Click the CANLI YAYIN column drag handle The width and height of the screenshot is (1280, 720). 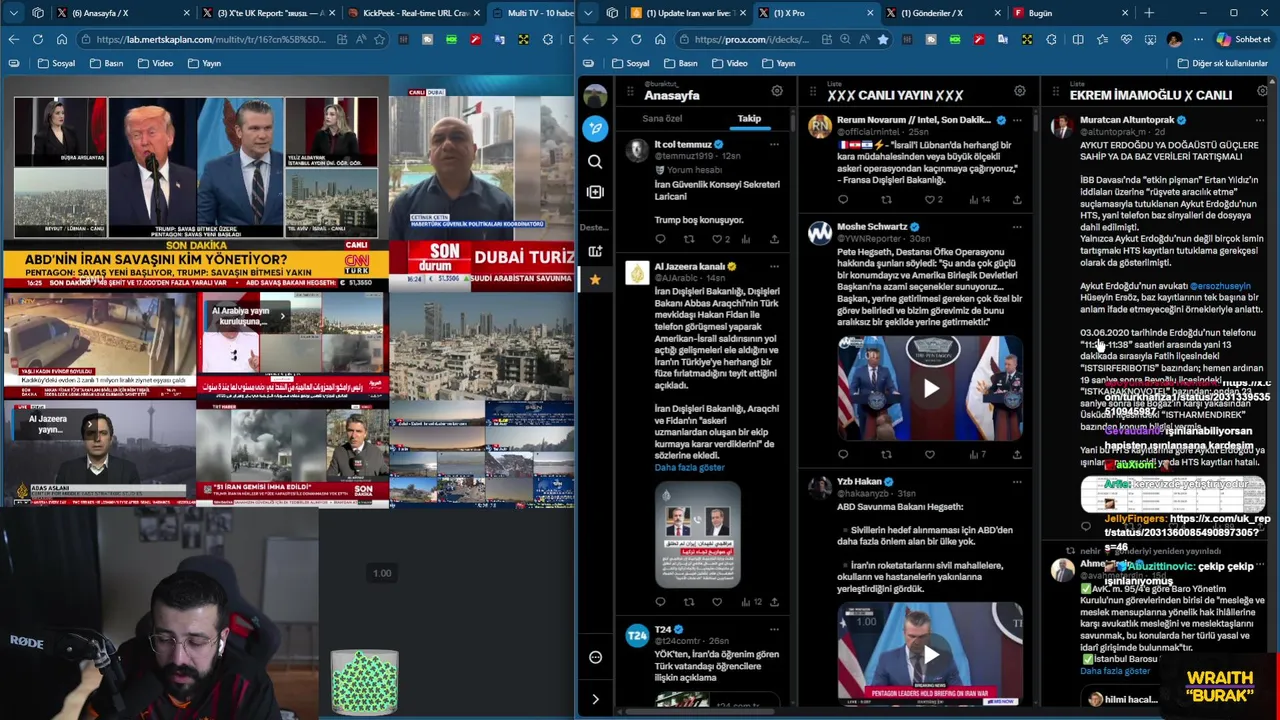coord(812,92)
